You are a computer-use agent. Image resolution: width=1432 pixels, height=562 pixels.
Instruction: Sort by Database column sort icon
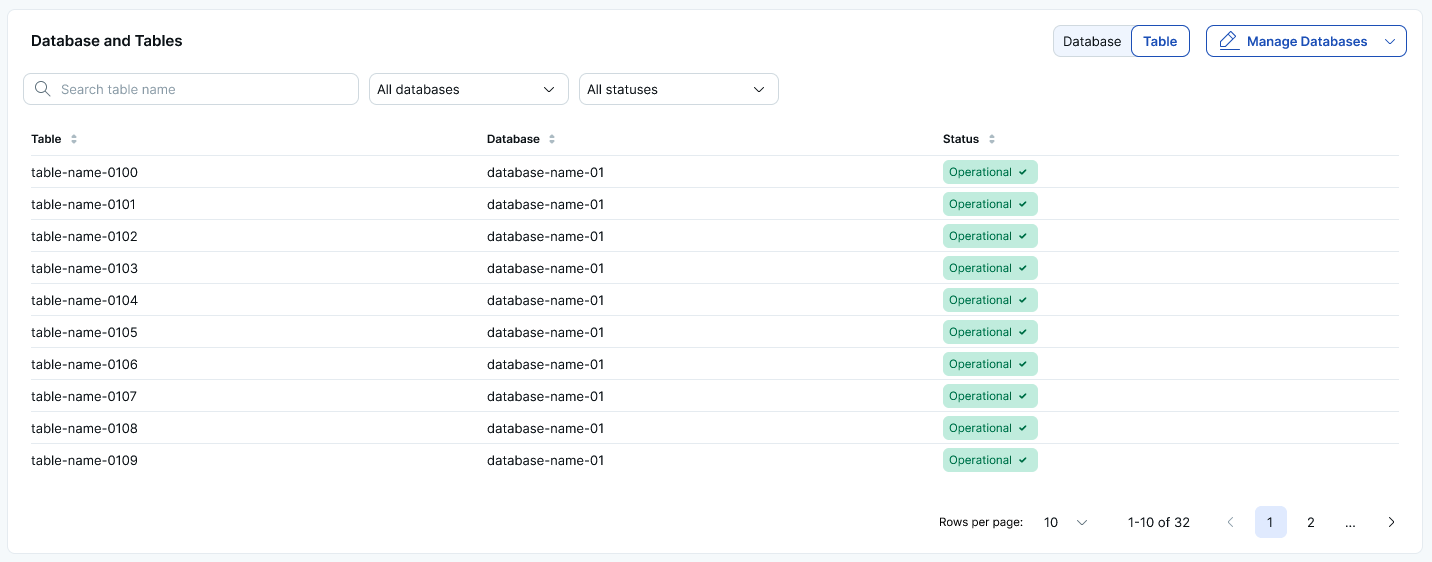click(552, 139)
